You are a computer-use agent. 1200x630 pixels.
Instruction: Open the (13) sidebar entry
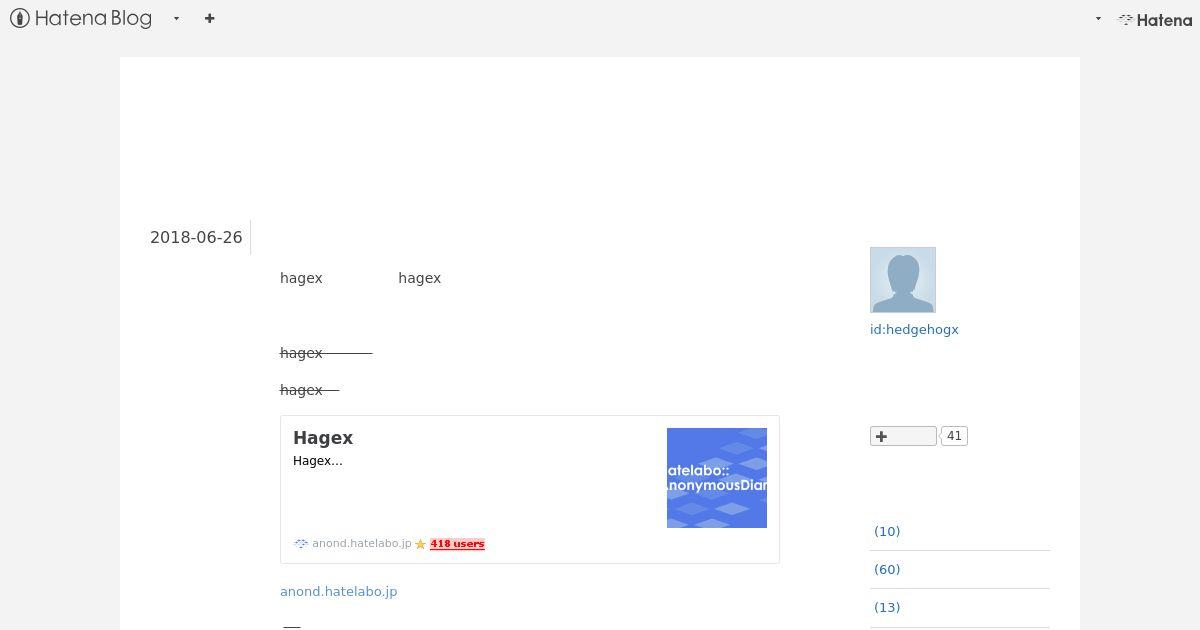(887, 607)
